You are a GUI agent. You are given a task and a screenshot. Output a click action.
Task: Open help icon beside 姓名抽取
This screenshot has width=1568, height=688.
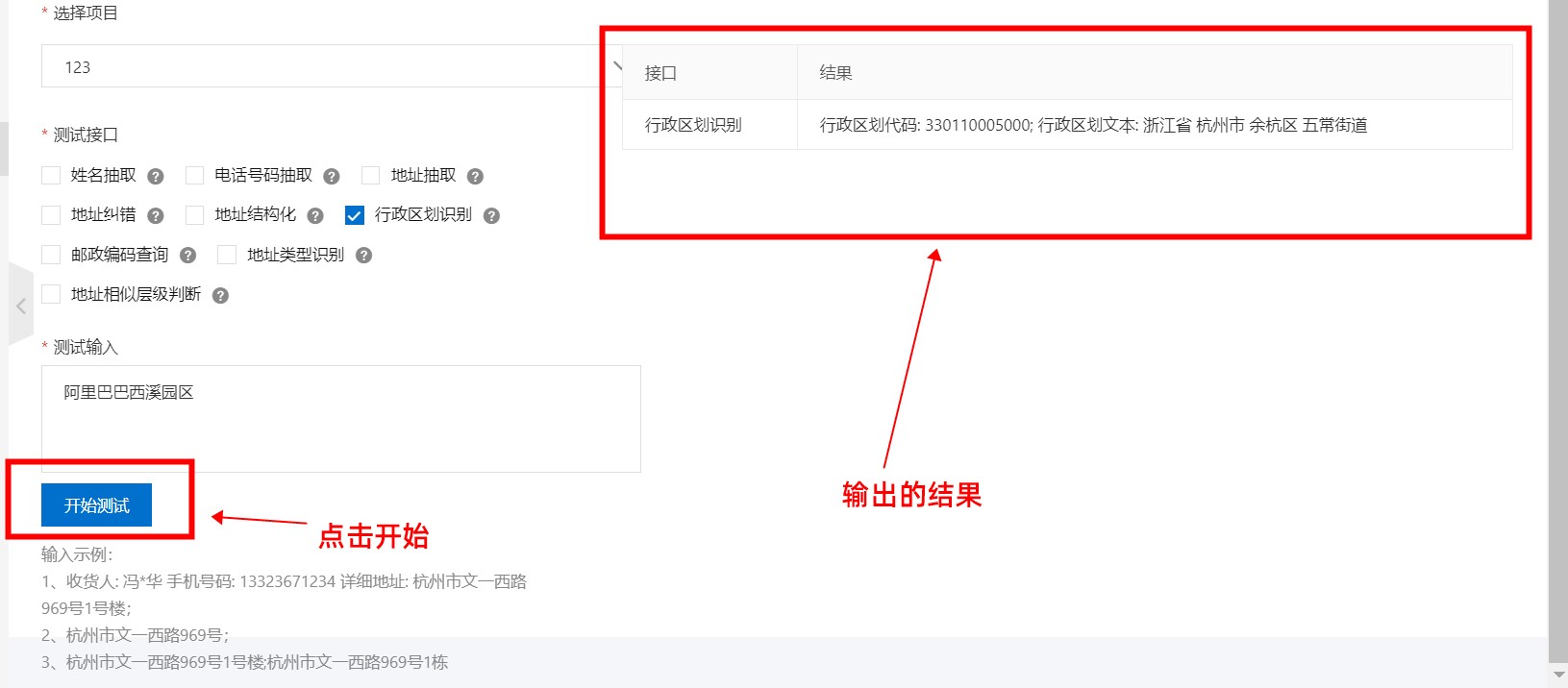point(156,176)
